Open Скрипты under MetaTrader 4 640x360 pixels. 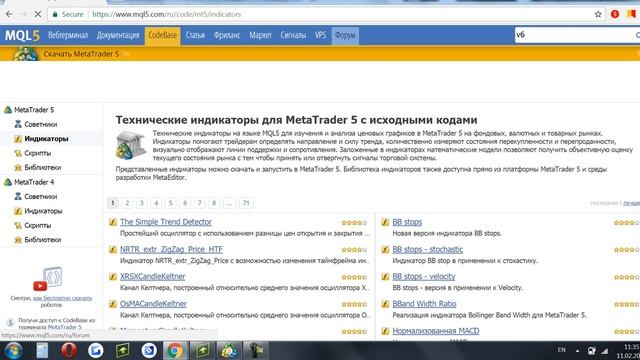point(38,225)
